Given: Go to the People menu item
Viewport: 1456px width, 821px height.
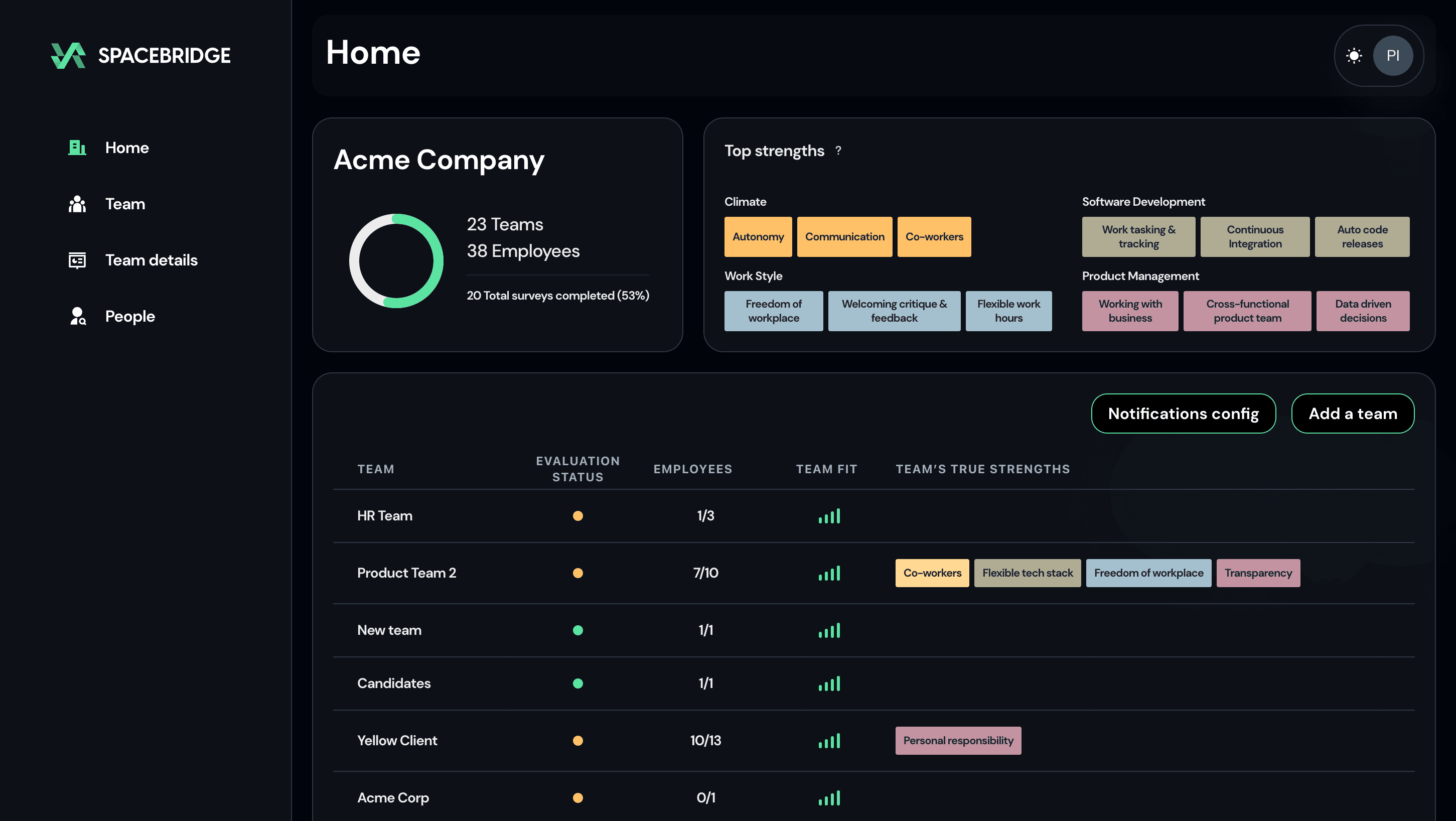Looking at the screenshot, I should click(x=130, y=316).
